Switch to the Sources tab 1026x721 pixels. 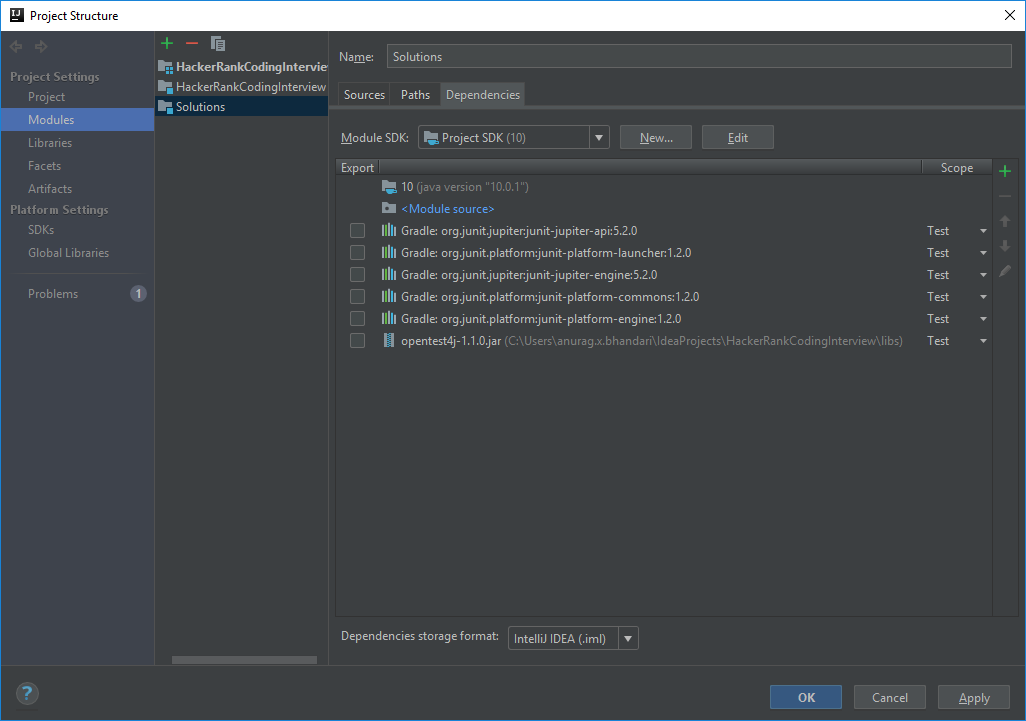pyautogui.click(x=364, y=95)
